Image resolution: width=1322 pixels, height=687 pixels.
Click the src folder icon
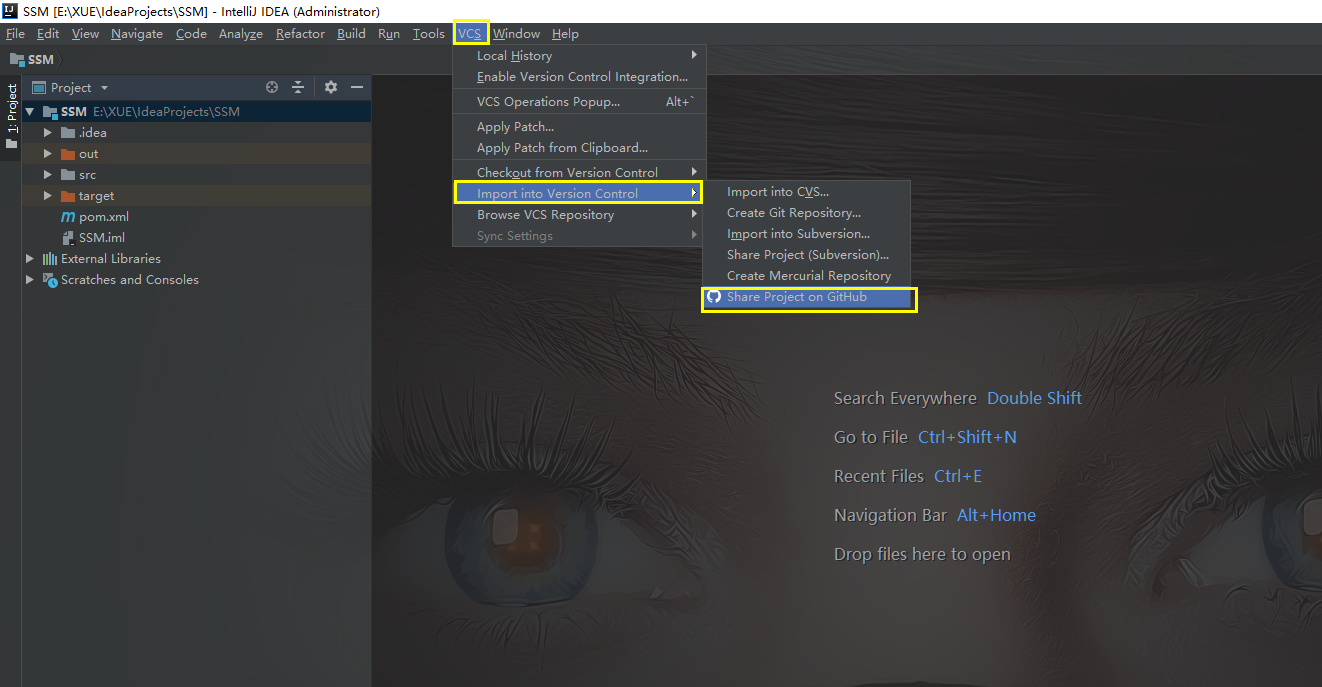point(68,175)
